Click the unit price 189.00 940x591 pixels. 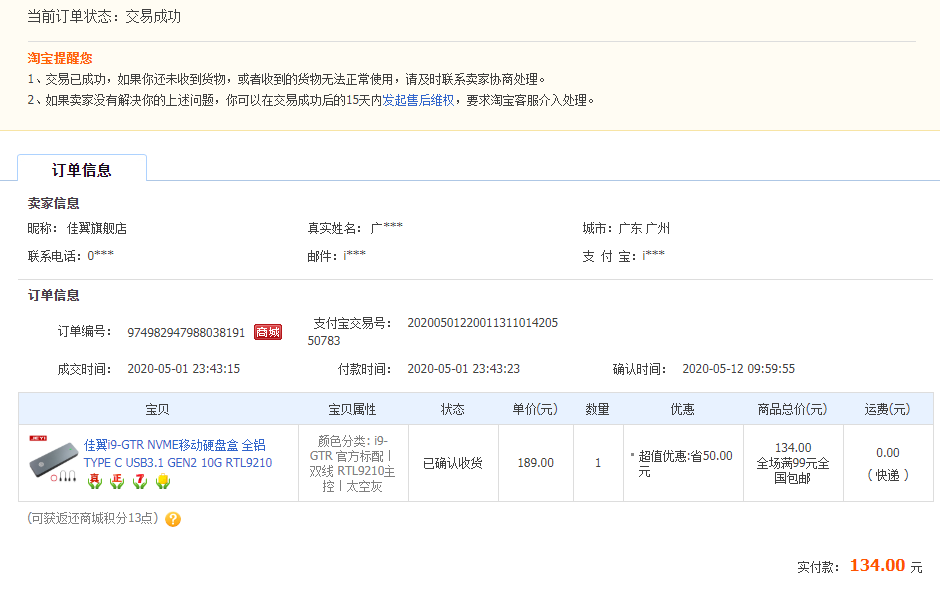[x=535, y=463]
